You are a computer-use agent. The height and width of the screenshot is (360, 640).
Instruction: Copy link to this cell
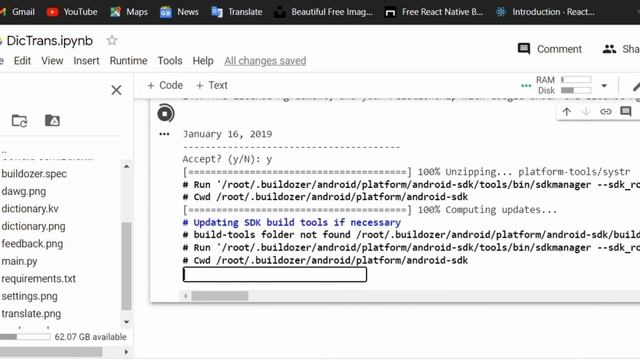[606, 111]
